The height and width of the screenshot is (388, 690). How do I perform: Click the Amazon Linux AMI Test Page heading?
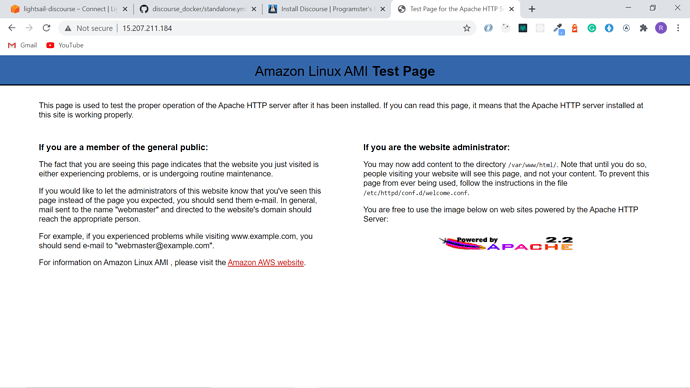345,71
